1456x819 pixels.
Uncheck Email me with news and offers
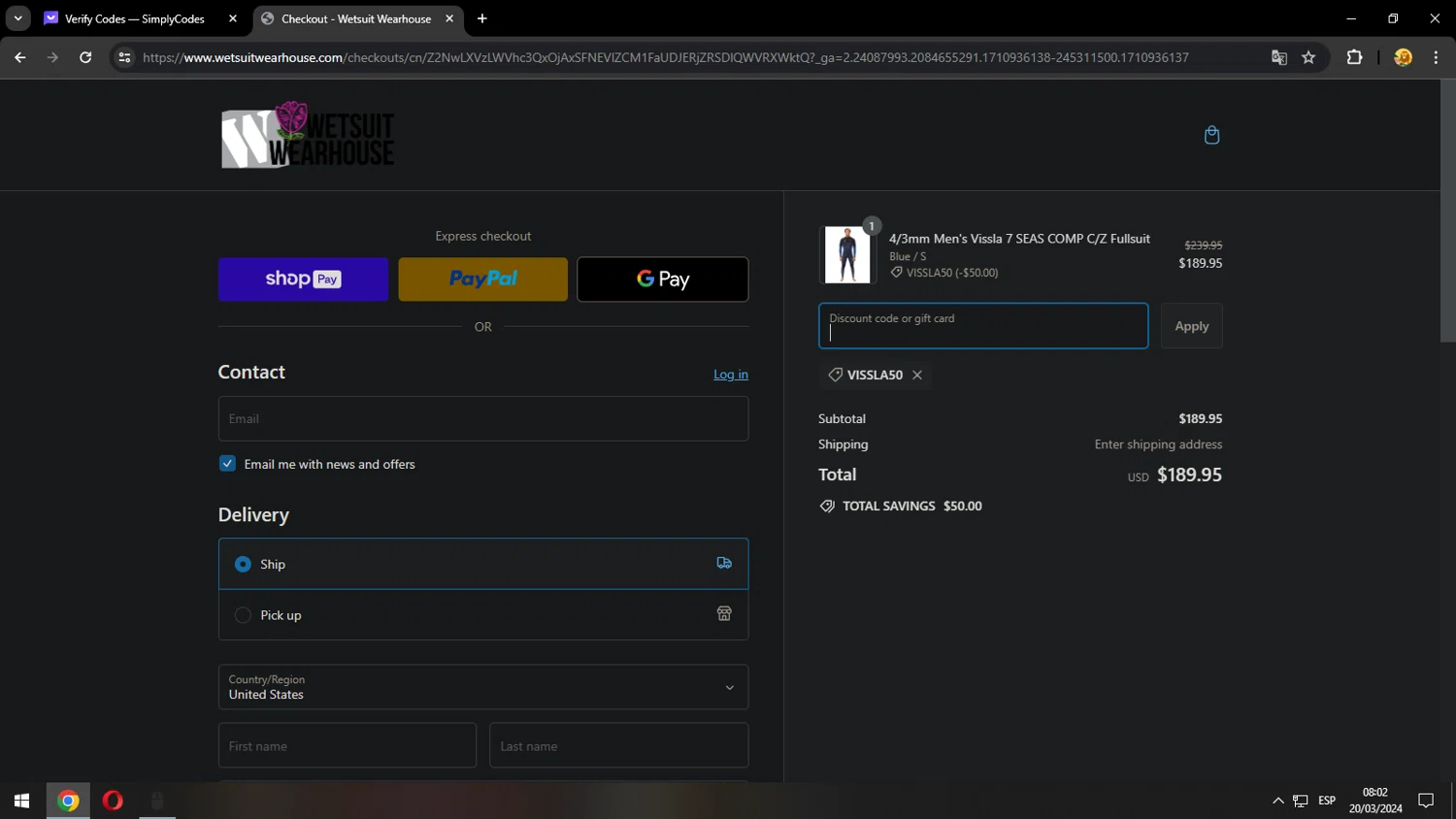click(x=227, y=464)
